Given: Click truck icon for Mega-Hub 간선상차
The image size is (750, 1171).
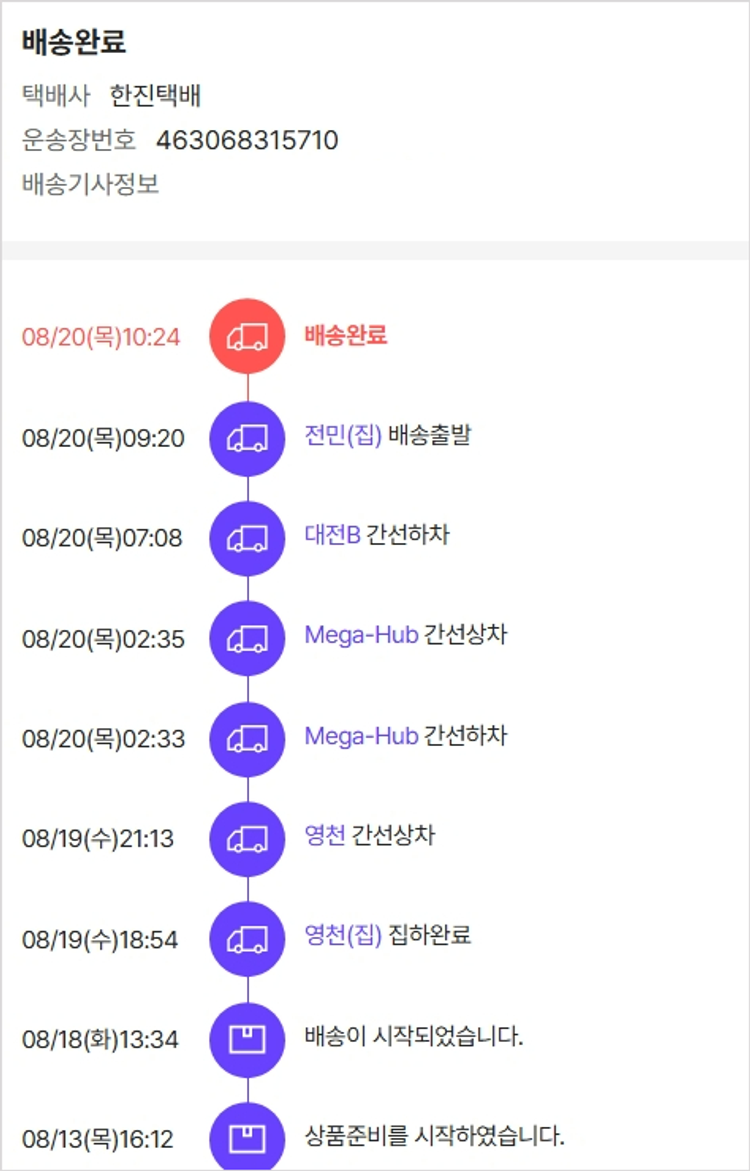Looking at the screenshot, I should pyautogui.click(x=247, y=639).
